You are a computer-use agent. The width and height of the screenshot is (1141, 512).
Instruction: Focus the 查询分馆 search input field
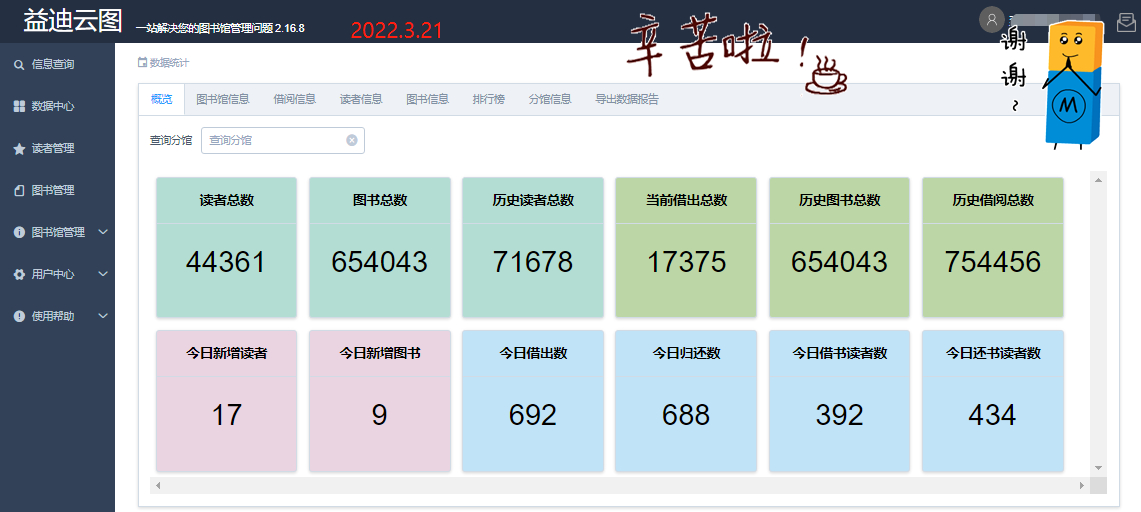coord(274,140)
